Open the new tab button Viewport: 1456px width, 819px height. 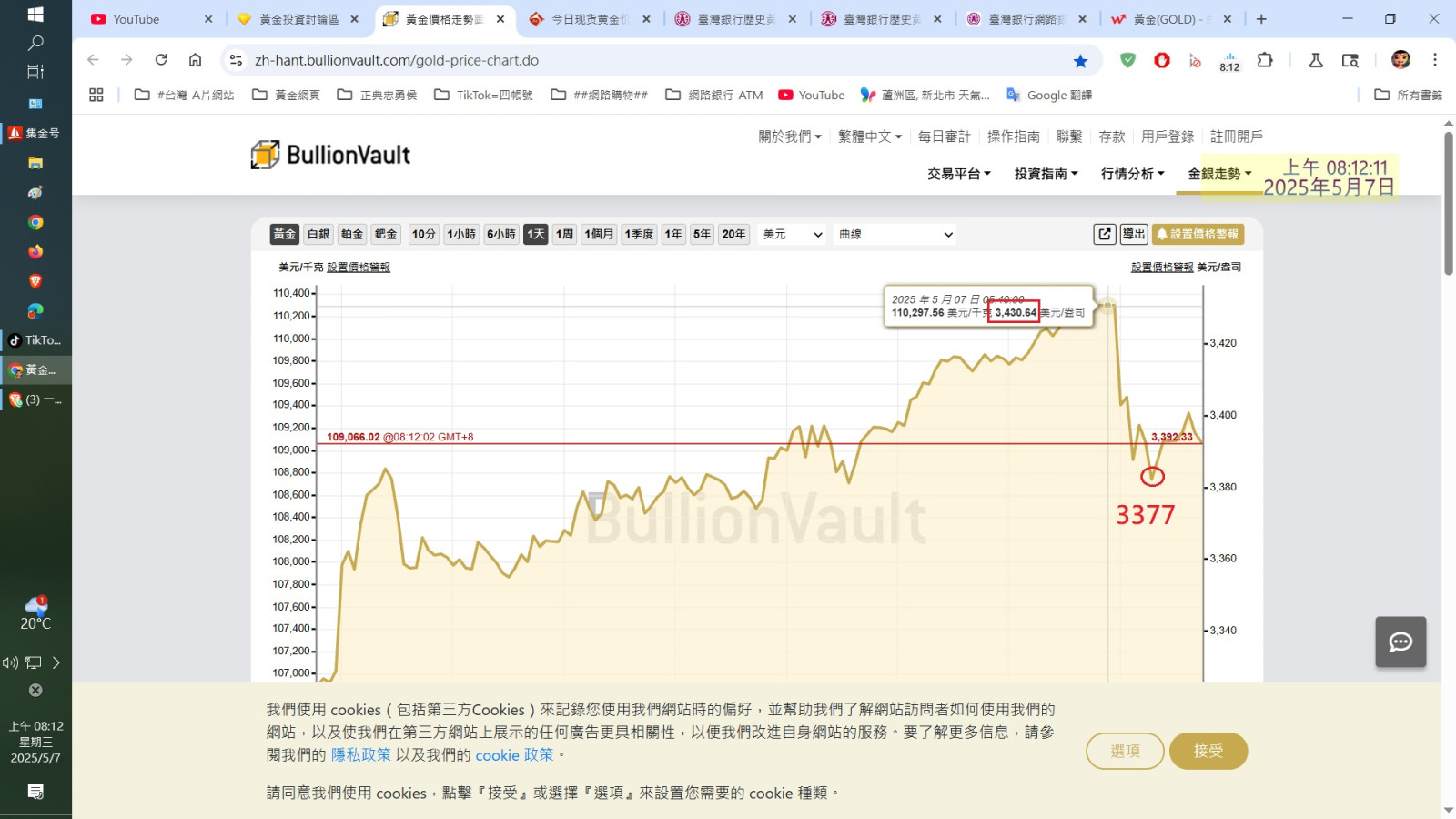[1261, 19]
